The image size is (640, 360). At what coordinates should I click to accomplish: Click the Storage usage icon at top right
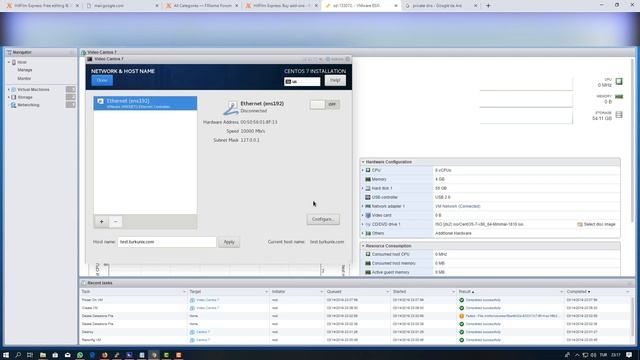tap(619, 115)
